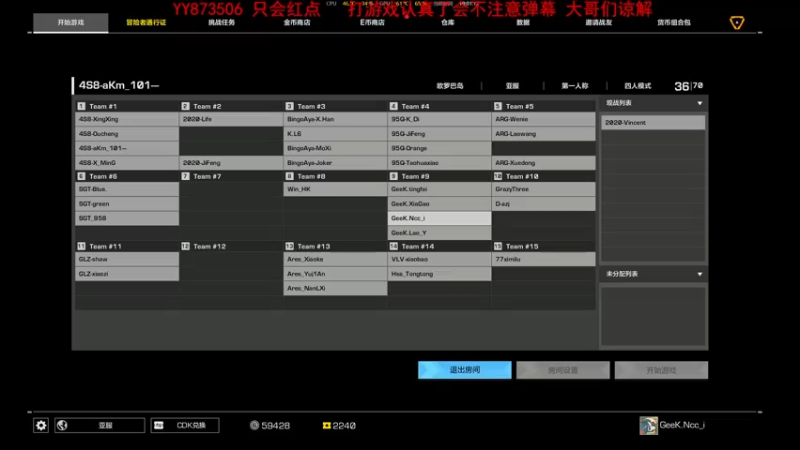The image size is (800, 450).
Task: Open the 金币商店 tab
Action: pyautogui.click(x=297, y=22)
